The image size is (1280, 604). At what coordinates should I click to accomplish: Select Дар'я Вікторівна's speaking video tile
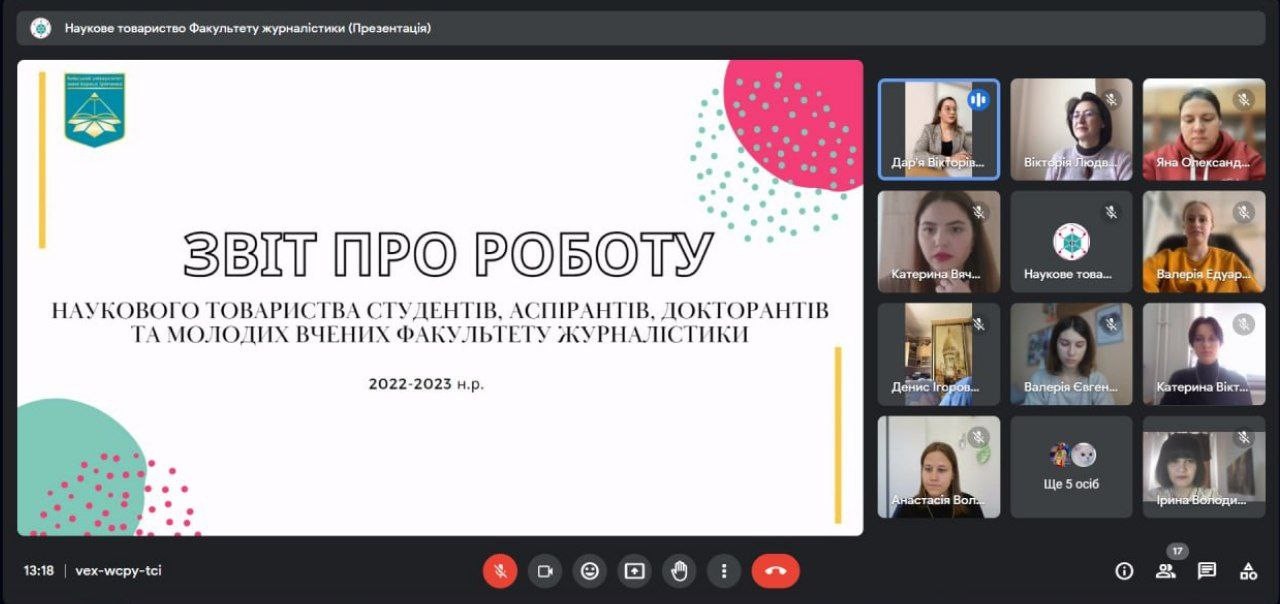[938, 129]
